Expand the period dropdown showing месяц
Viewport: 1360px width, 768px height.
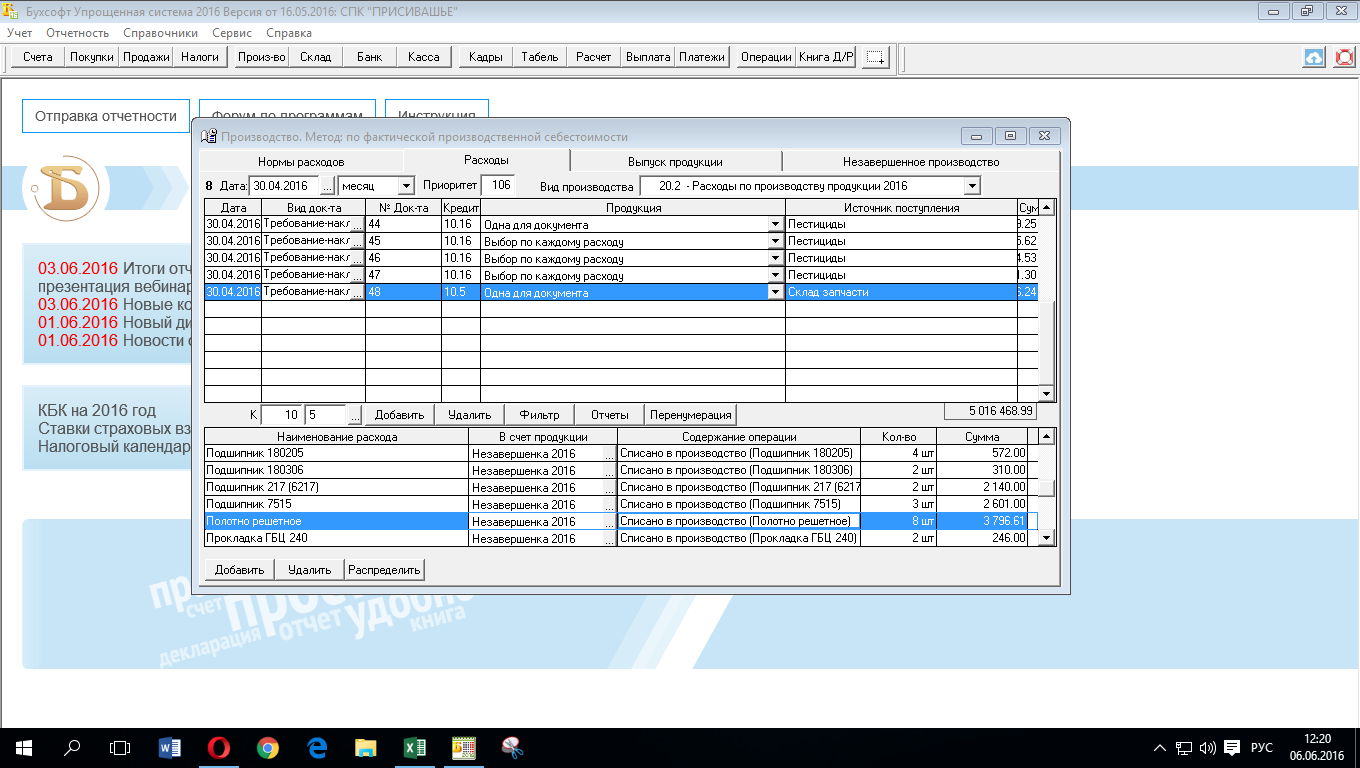tap(405, 186)
